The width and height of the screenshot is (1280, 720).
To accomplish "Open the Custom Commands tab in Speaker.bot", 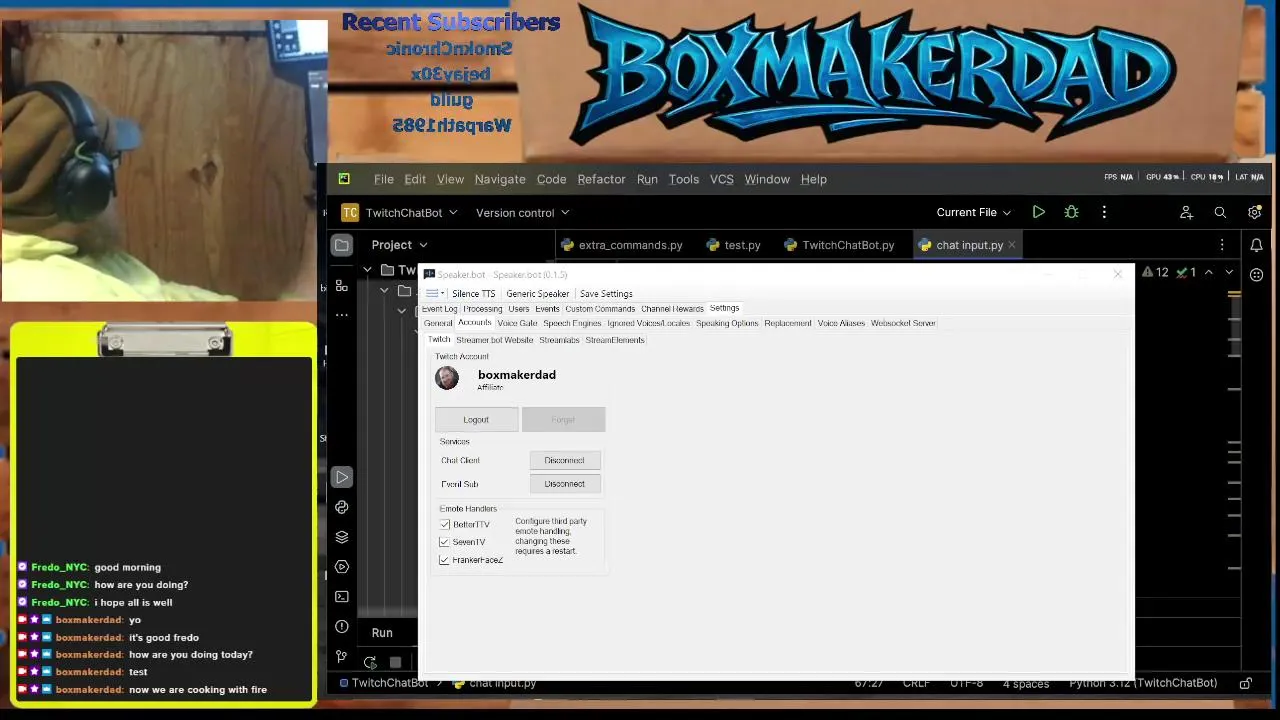I will [x=600, y=309].
